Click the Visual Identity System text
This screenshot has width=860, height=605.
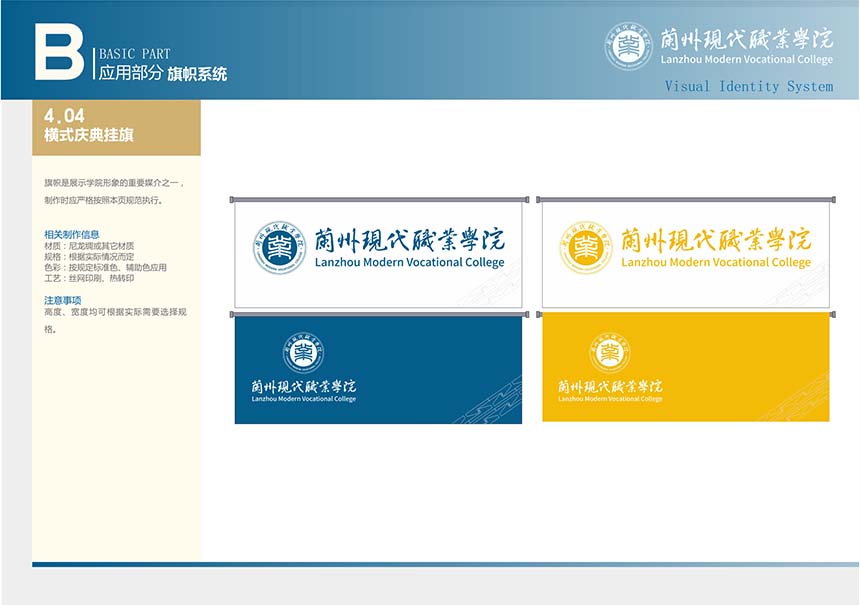pos(748,87)
